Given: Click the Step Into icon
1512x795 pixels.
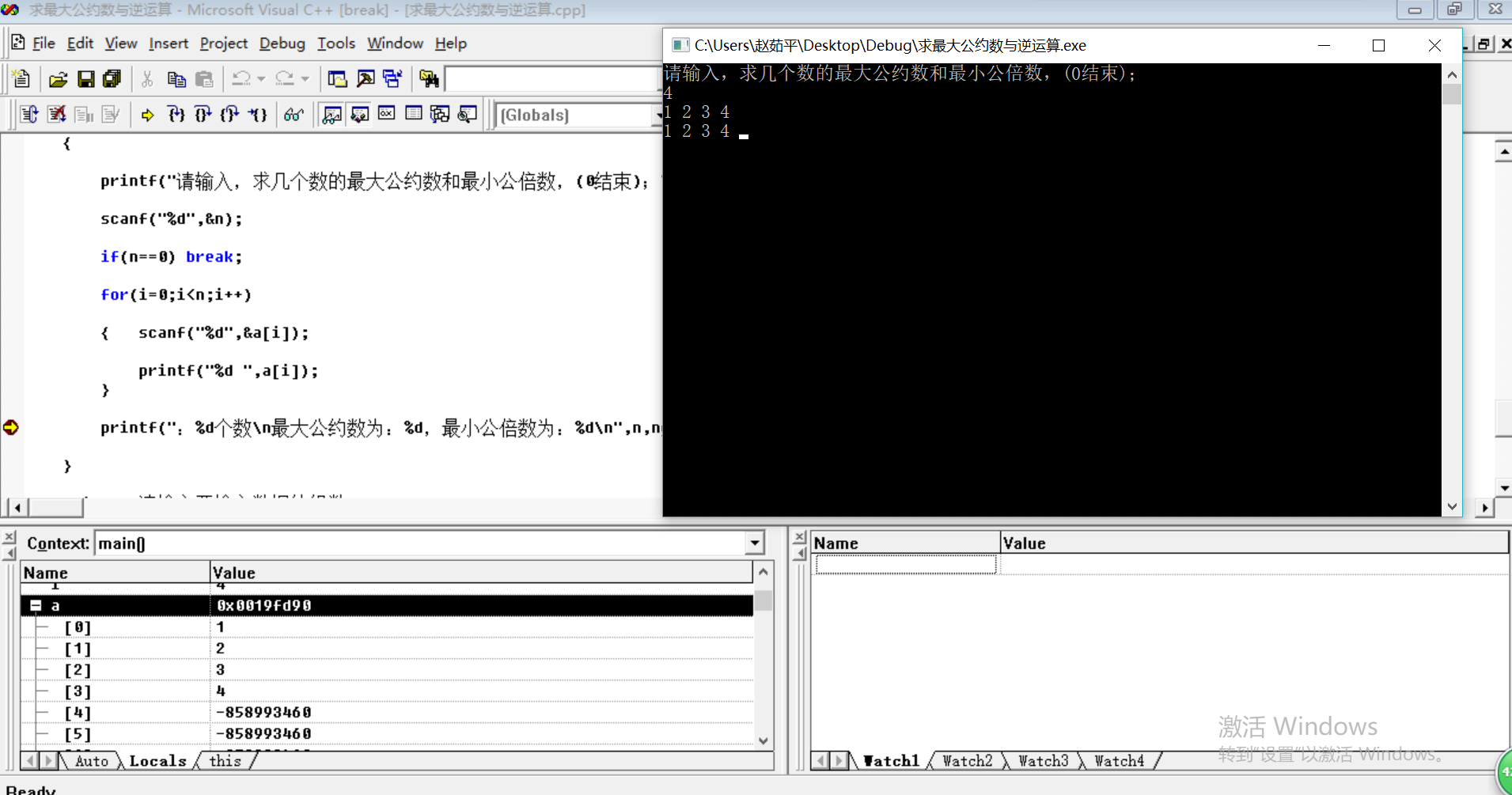Looking at the screenshot, I should point(176,115).
